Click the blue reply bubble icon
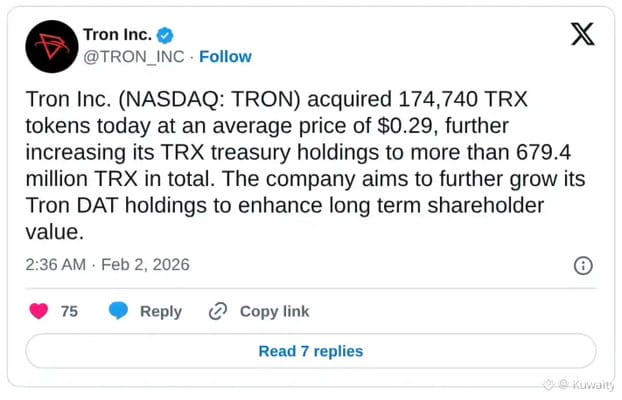This screenshot has width=622, height=400. tap(118, 311)
